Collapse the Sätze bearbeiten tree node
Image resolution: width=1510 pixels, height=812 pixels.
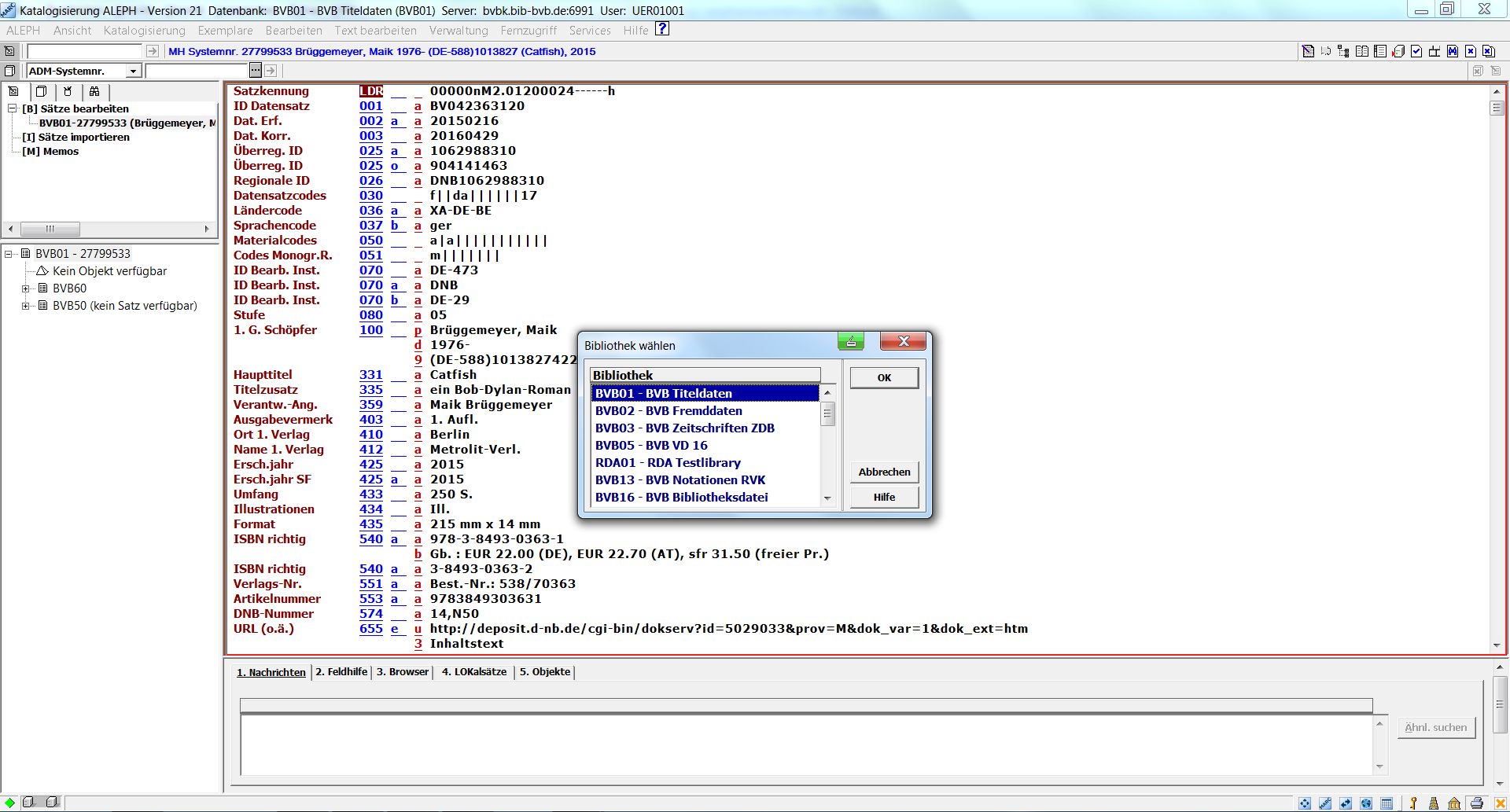pos(13,108)
